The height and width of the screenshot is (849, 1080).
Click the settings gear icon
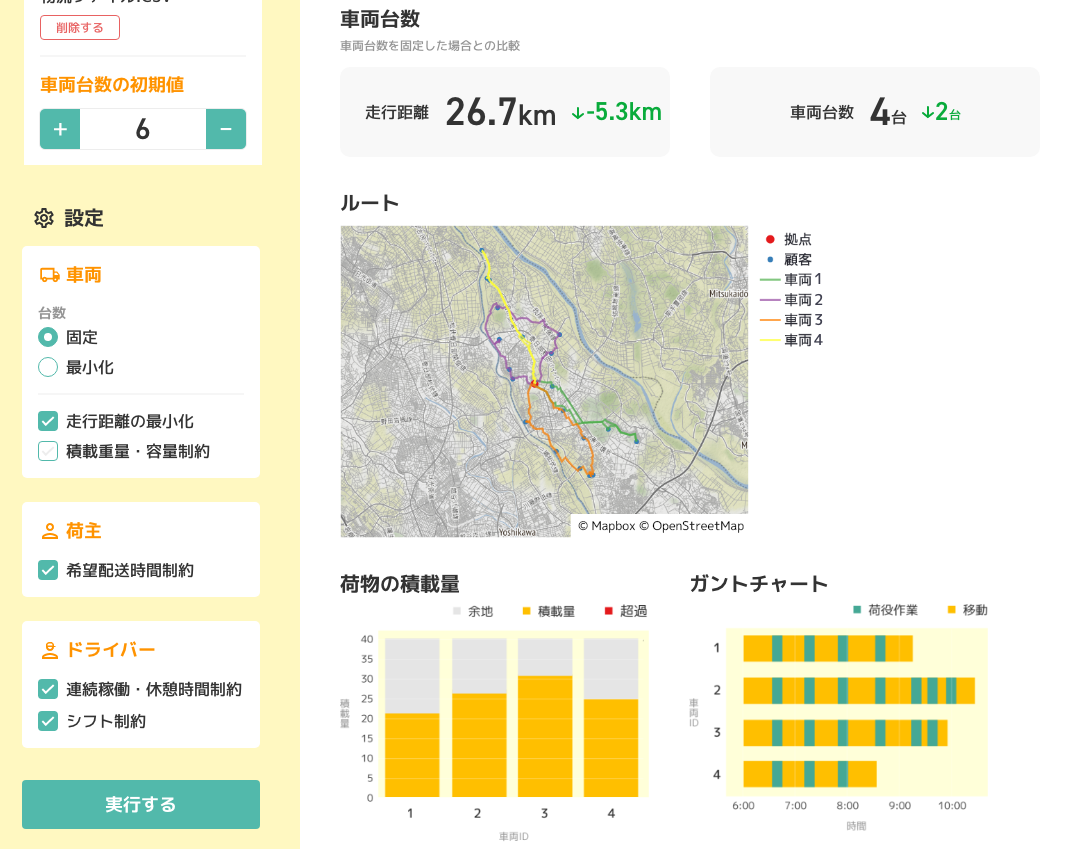coord(44,218)
